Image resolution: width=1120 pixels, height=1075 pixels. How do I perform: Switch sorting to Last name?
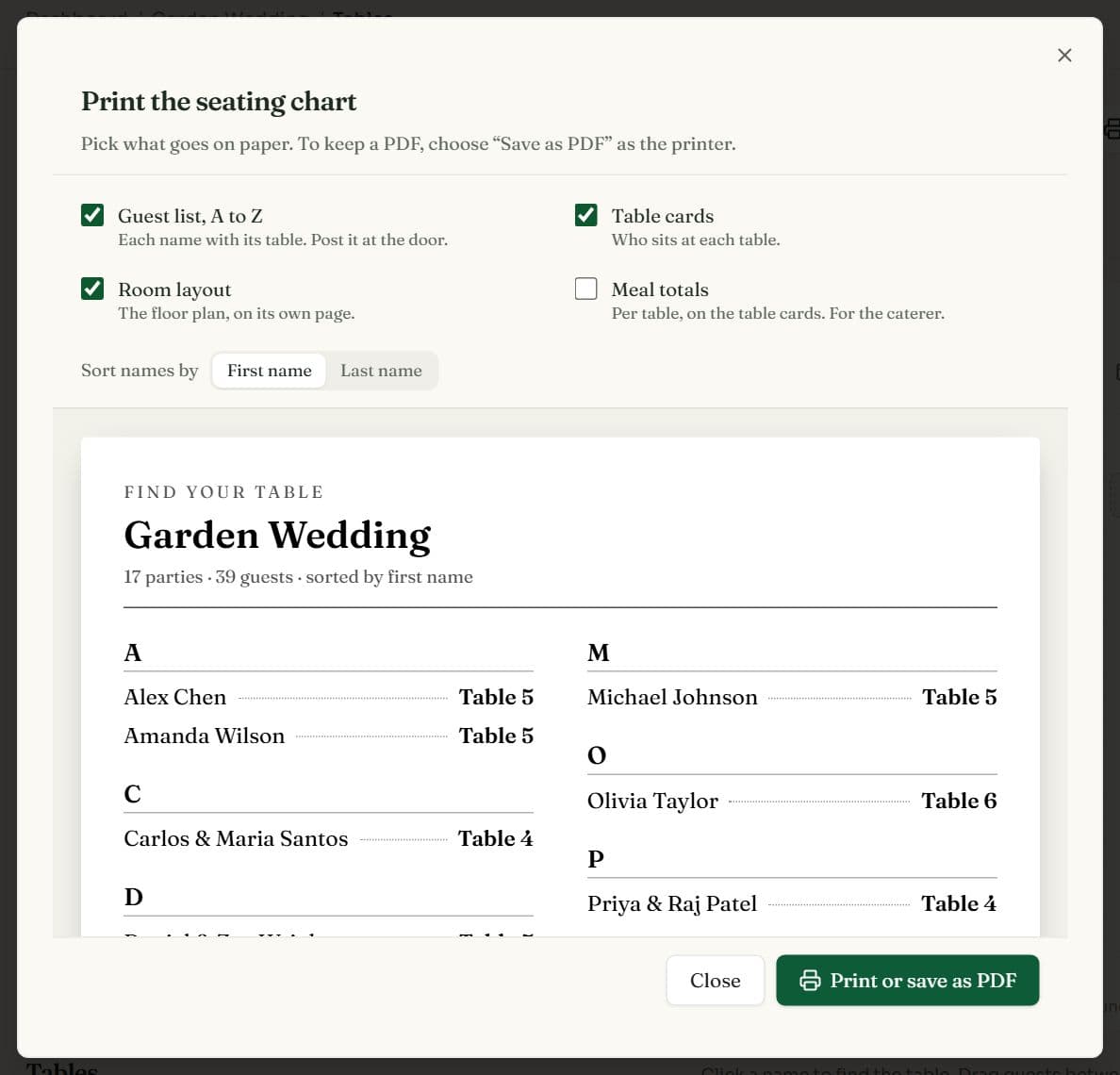coord(381,371)
